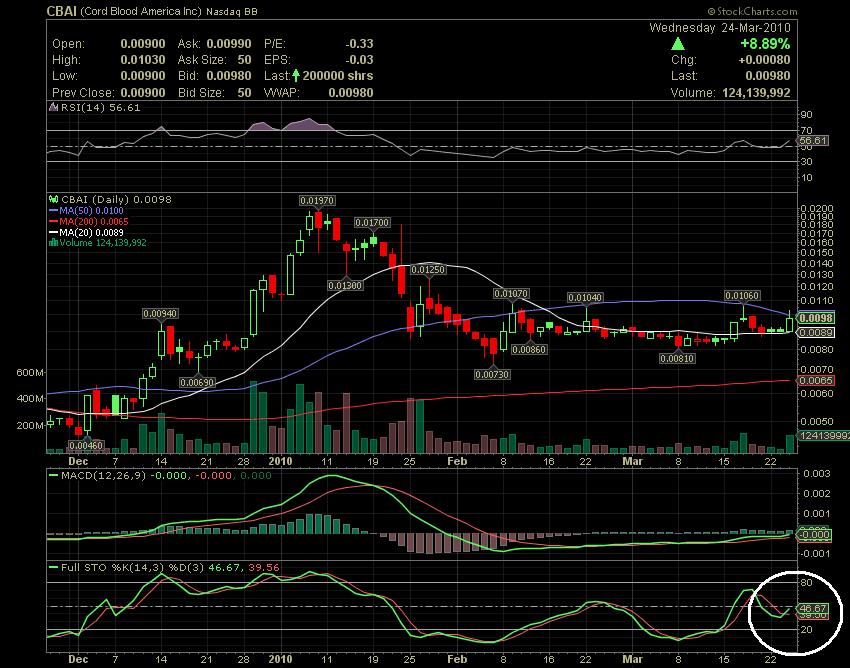The height and width of the screenshot is (668, 850).
Task: Click the 46.67 stochastic value tag
Action: tap(813, 608)
